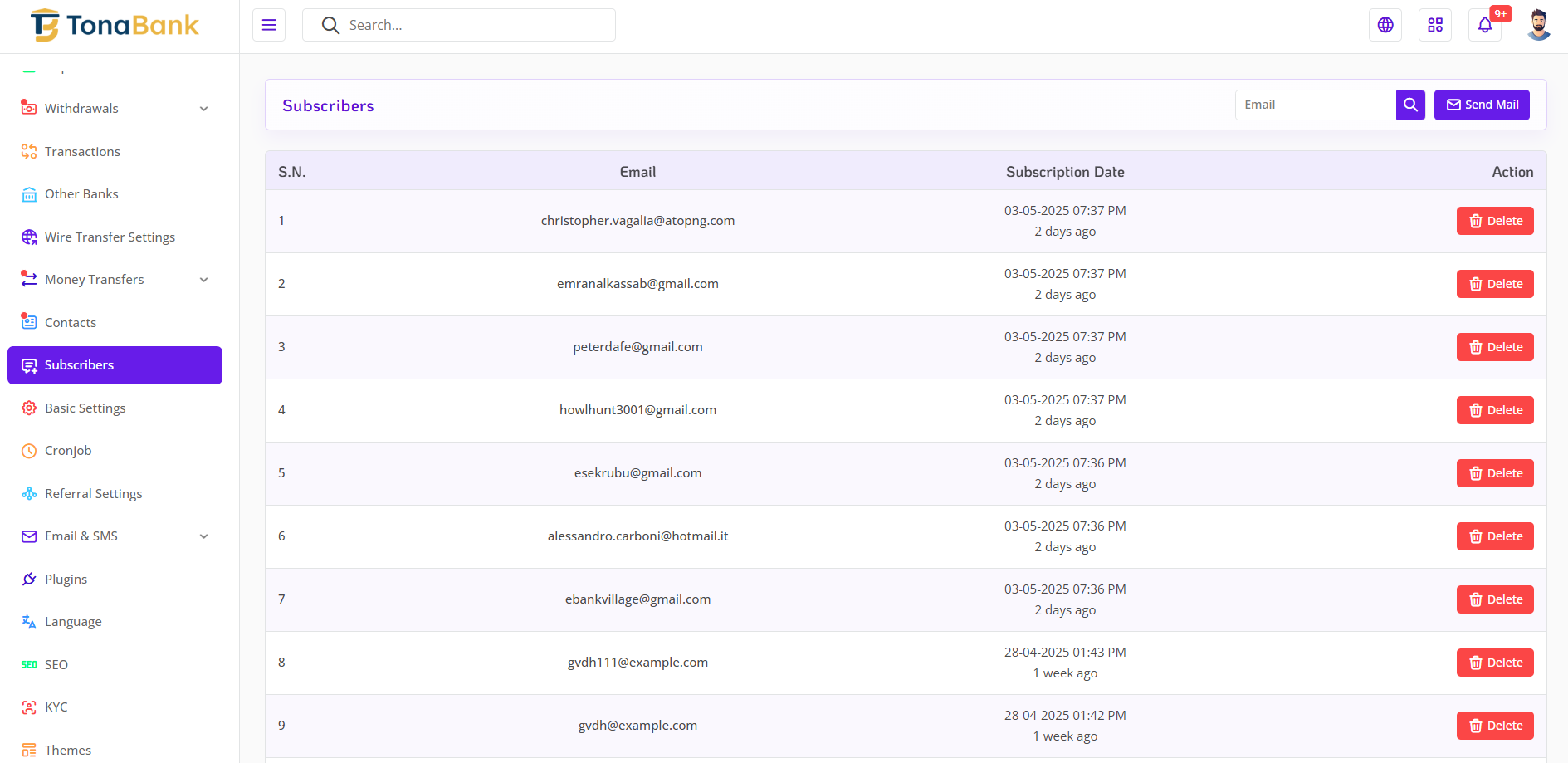Viewport: 1568px width, 763px height.
Task: Click the magnifier email search button
Action: 1410,105
